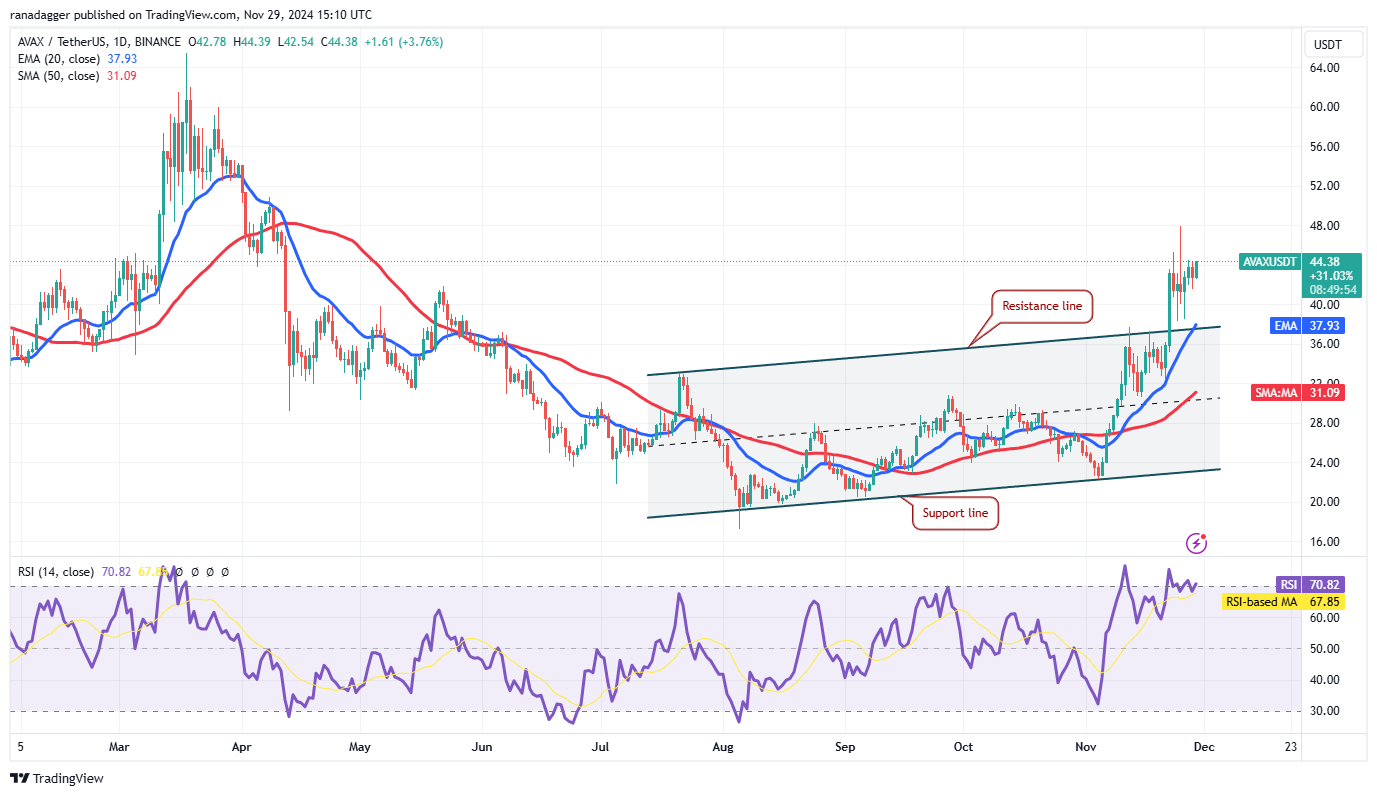Screen dimensions: 1377x796
Task: Click the RSI 50.00 axis level
Action: tap(1324, 649)
